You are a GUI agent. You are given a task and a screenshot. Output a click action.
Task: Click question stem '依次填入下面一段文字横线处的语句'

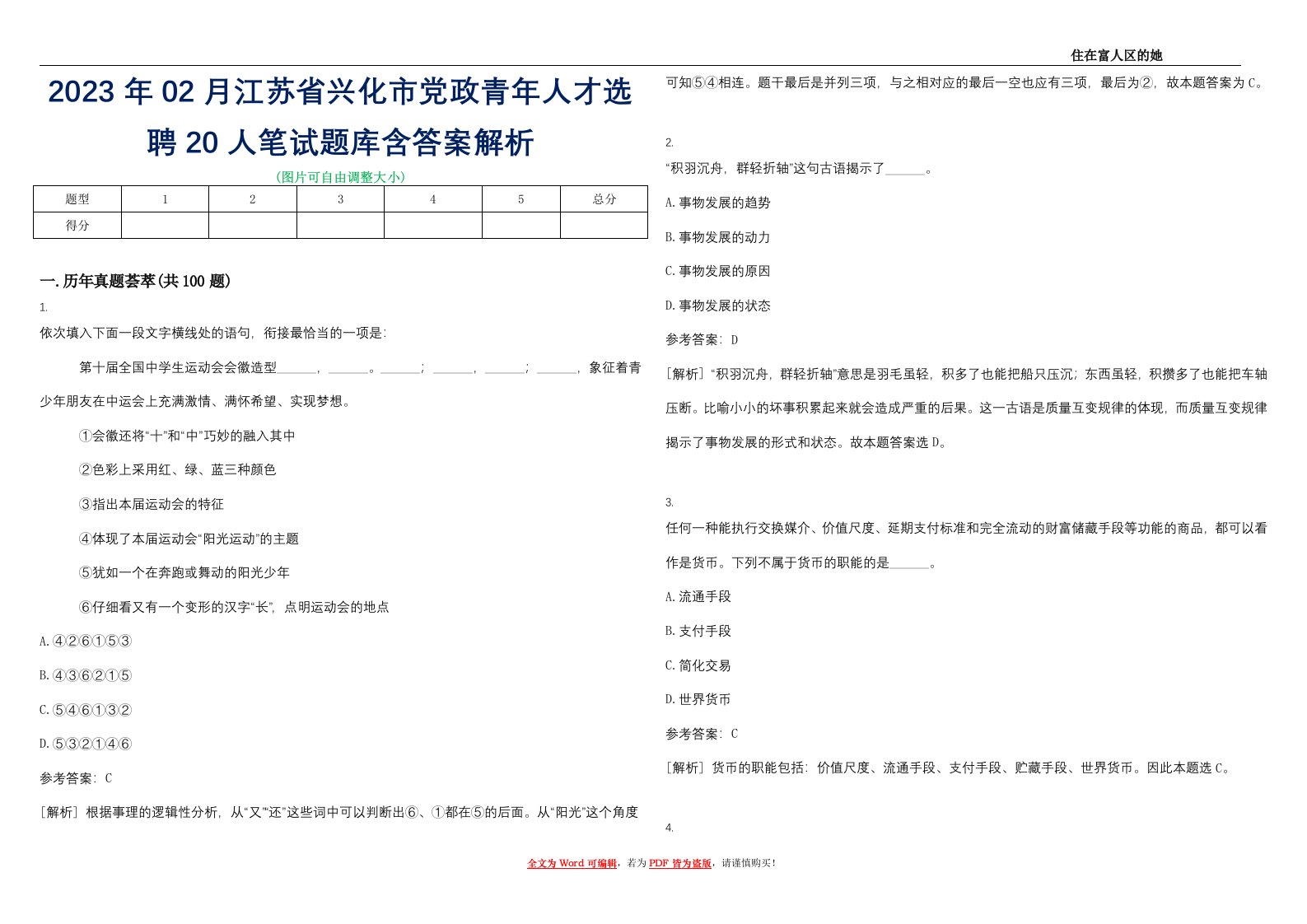point(212,333)
